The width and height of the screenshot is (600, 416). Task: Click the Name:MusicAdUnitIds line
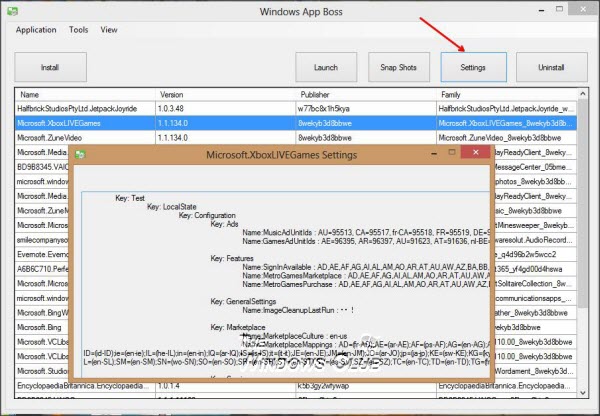(x=366, y=233)
